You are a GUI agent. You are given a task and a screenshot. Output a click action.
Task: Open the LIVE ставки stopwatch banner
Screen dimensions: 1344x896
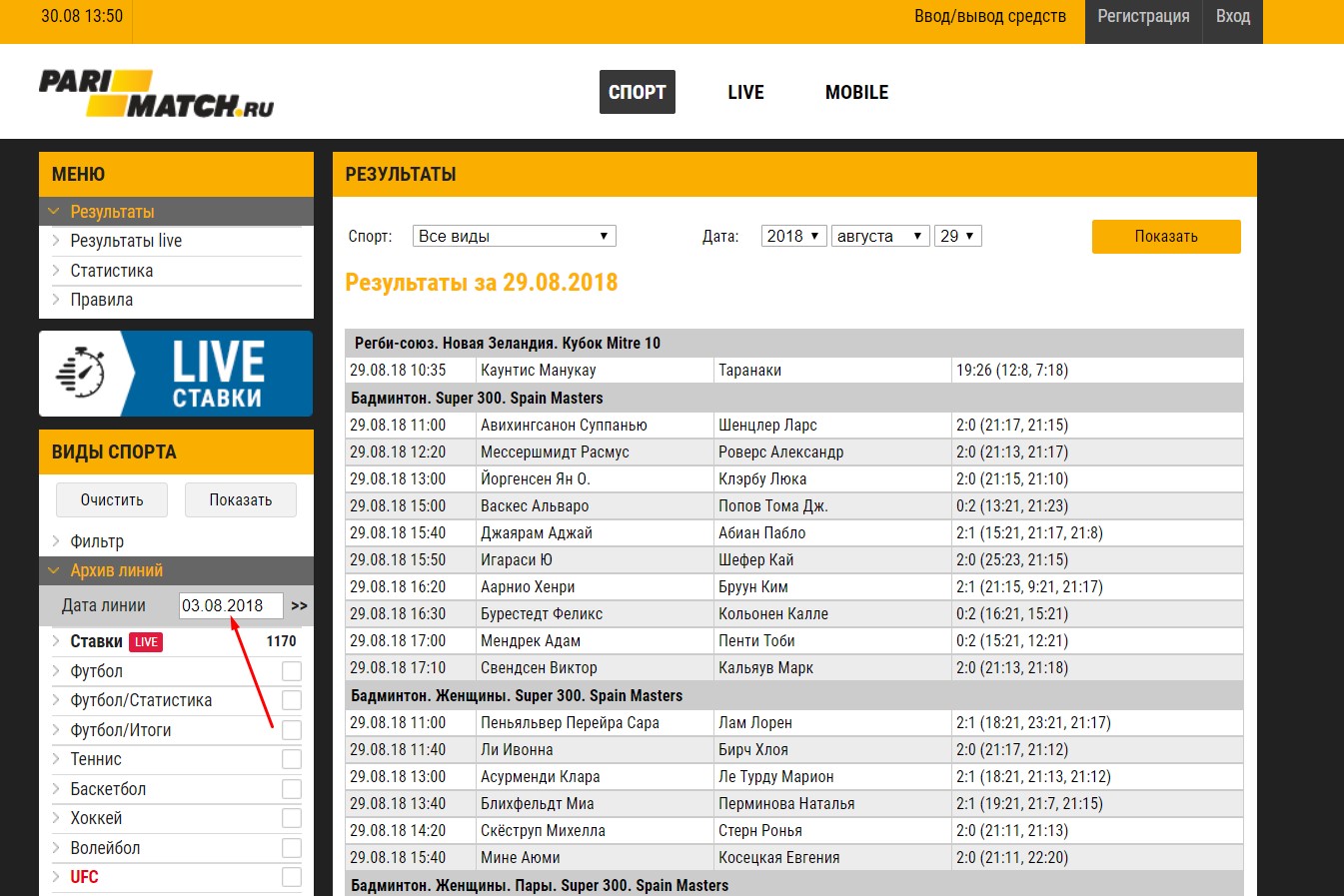pos(176,374)
